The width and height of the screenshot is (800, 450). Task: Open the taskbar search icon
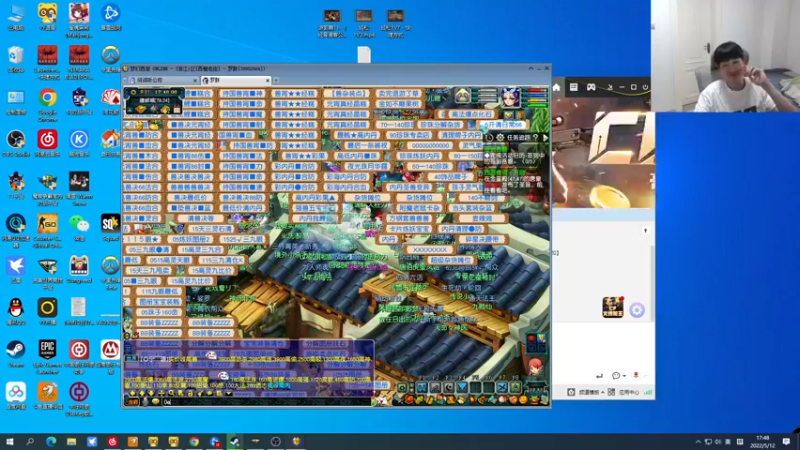[30, 442]
